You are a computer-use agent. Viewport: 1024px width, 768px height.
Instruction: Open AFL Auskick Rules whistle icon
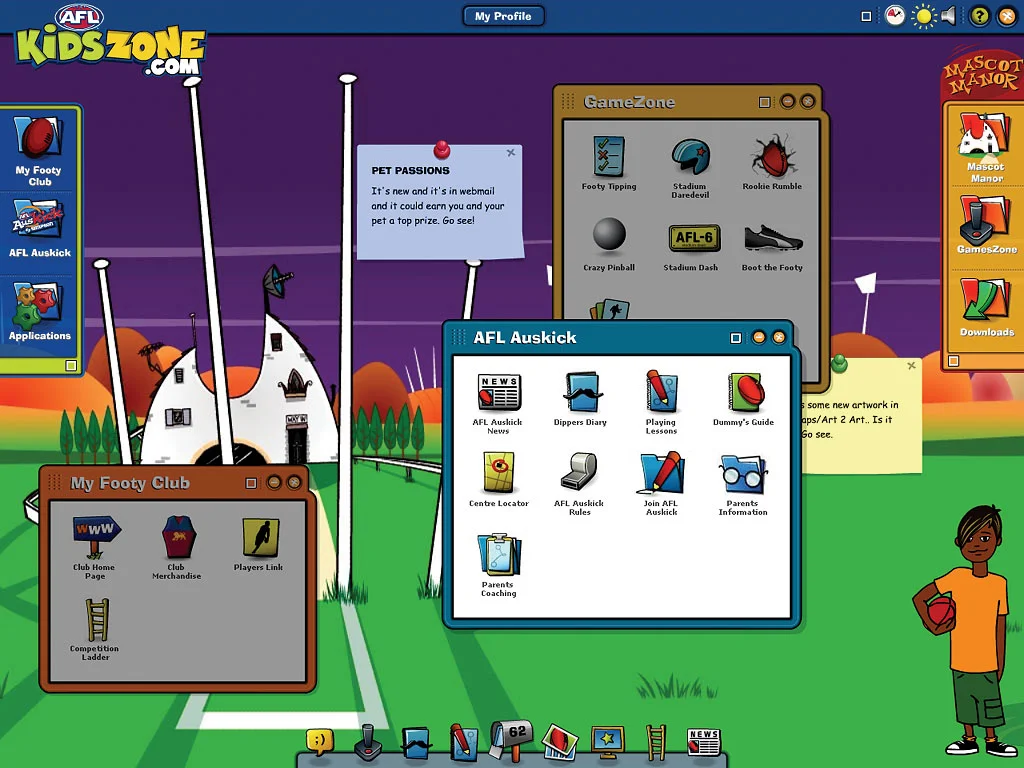(x=579, y=484)
